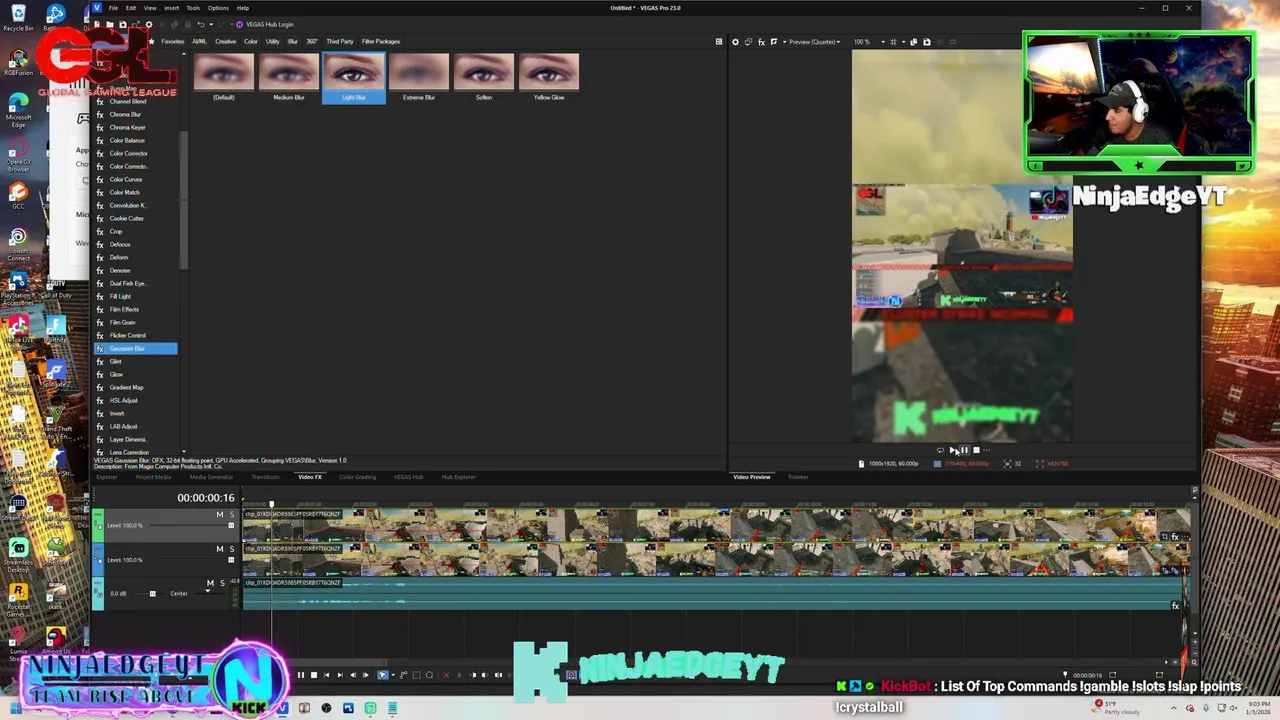
Task: Open the Undo history dropdown arrow
Action: 211,24
